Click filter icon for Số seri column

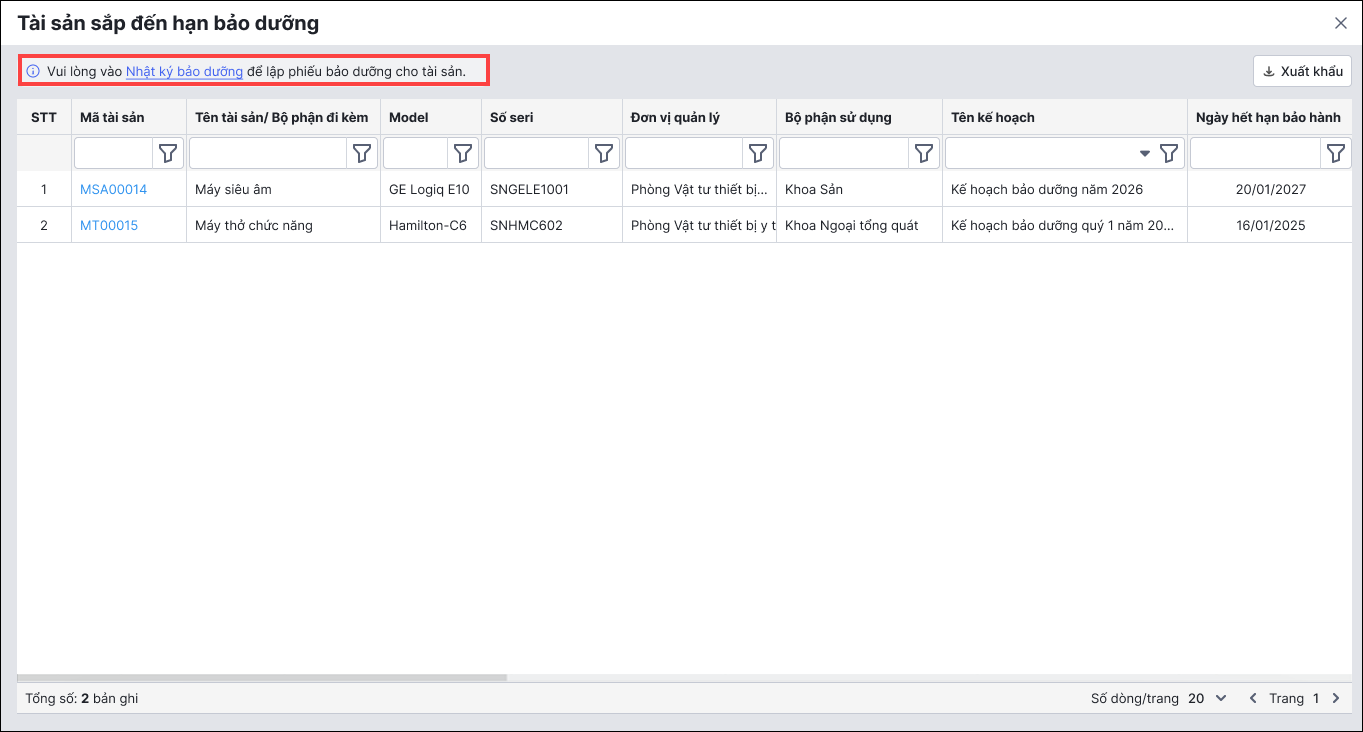pos(604,153)
